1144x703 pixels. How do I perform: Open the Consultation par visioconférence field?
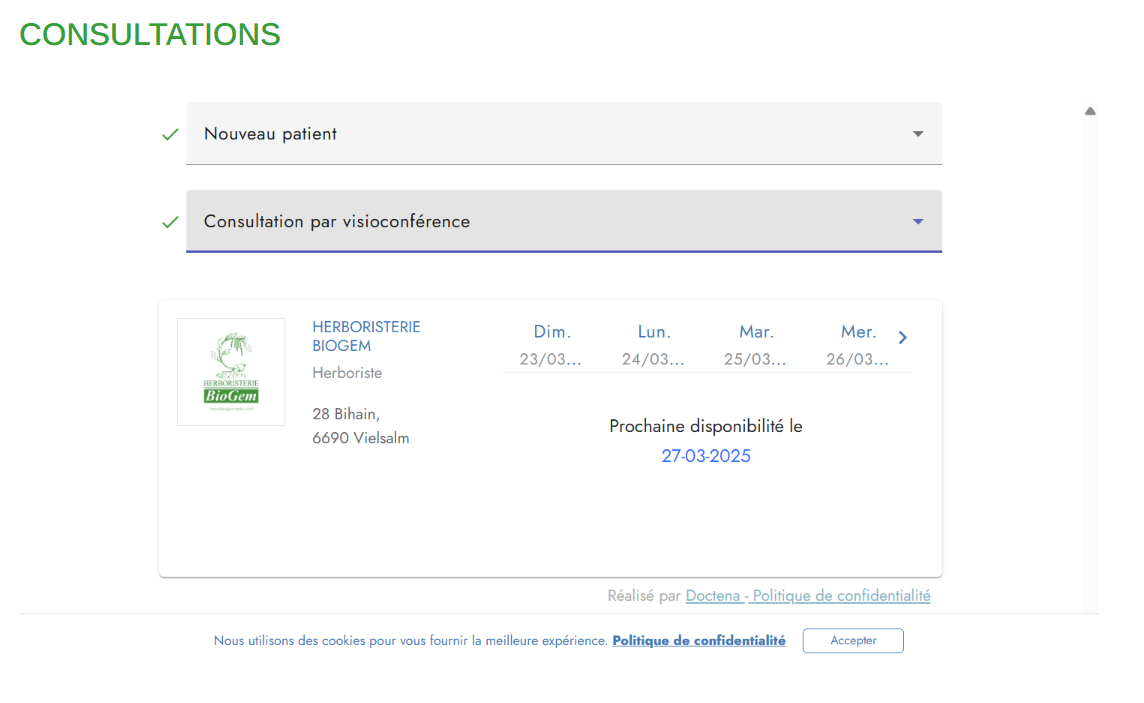tap(550, 222)
